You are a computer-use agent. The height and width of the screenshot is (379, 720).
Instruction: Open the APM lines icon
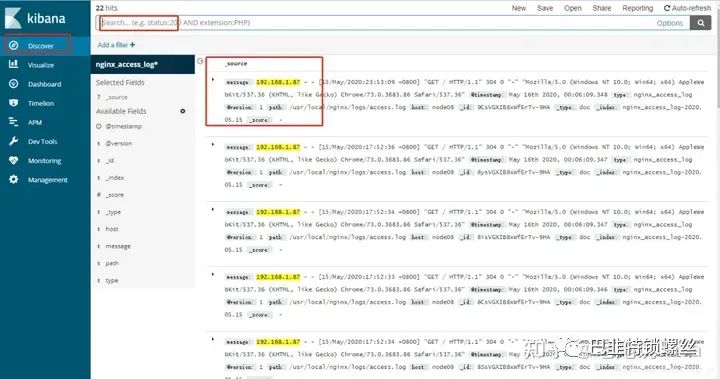14,122
